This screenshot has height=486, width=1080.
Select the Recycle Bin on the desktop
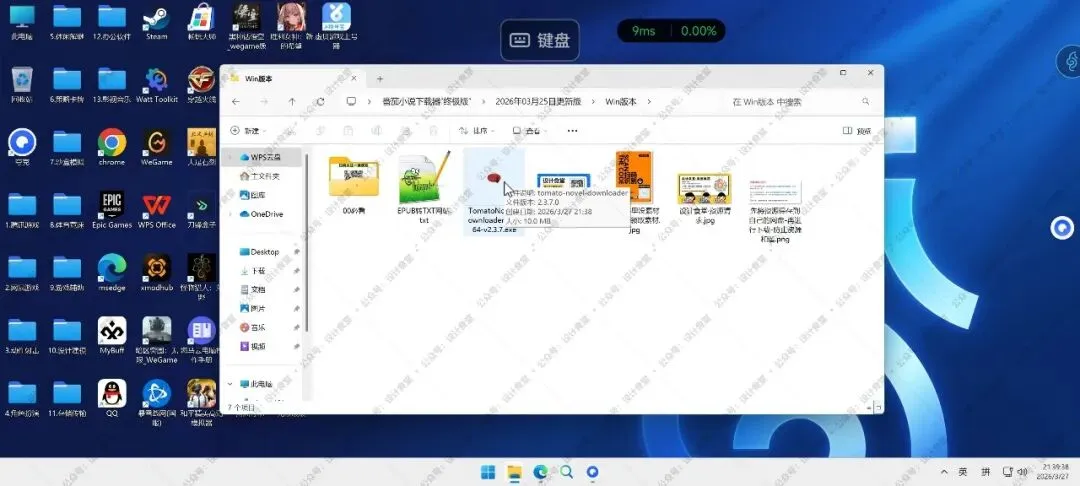[22, 84]
